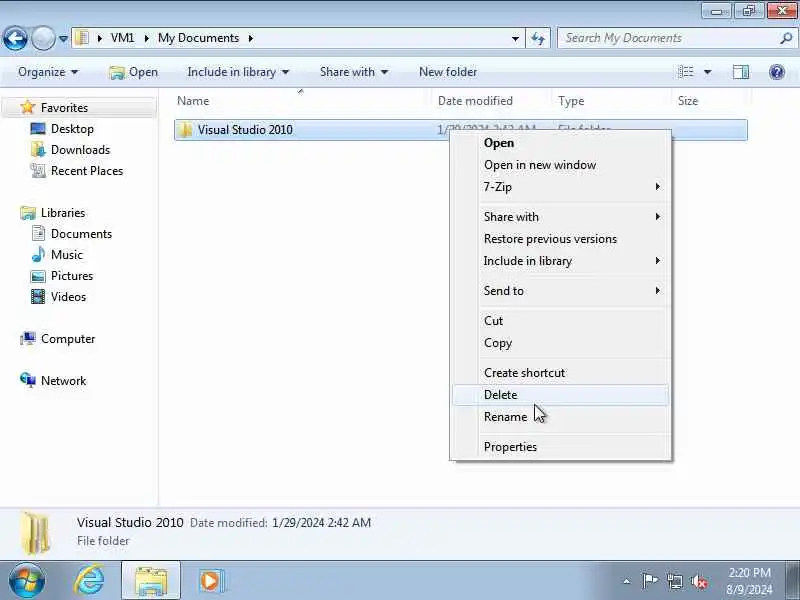The image size is (800, 600).
Task: Open address bar previous locations dropdown
Action: point(515,39)
